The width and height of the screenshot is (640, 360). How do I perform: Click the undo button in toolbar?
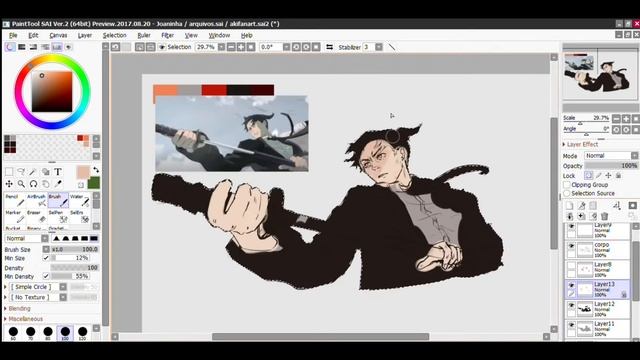point(116,47)
